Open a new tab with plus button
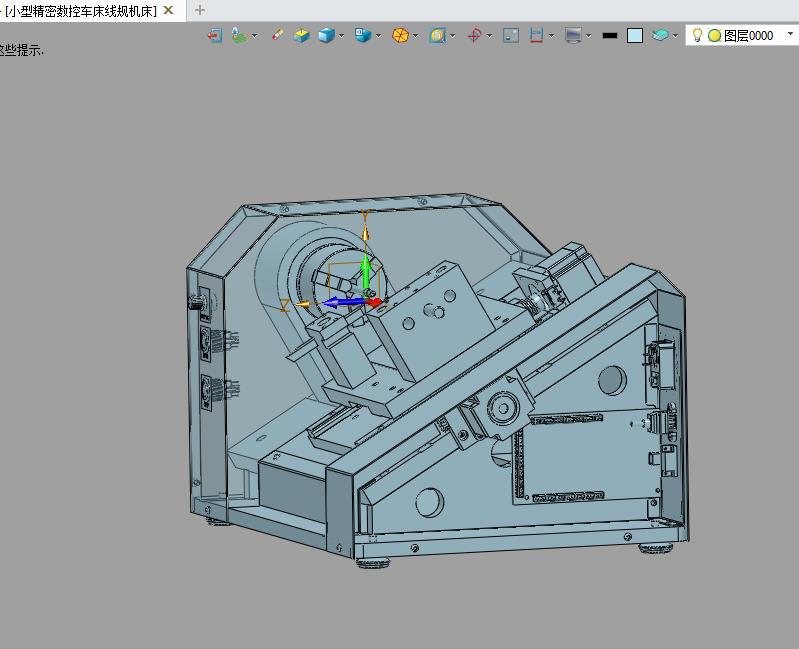This screenshot has width=799, height=649. 200,10
